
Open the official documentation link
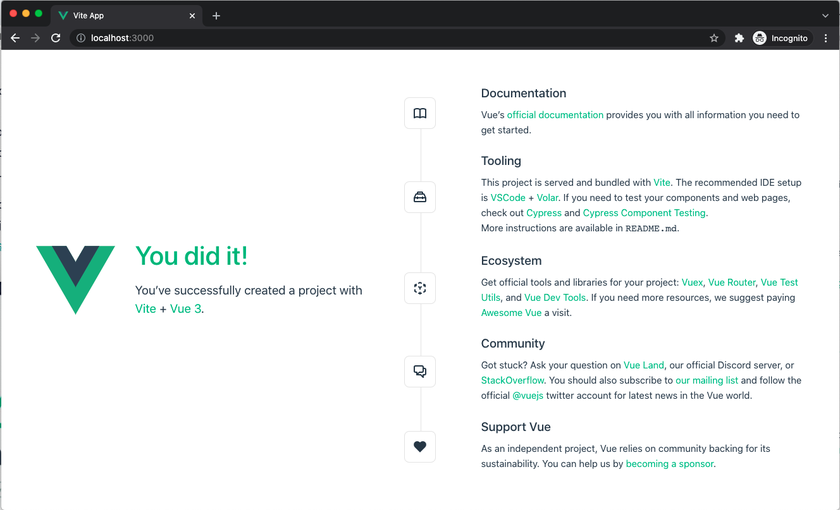(555, 115)
